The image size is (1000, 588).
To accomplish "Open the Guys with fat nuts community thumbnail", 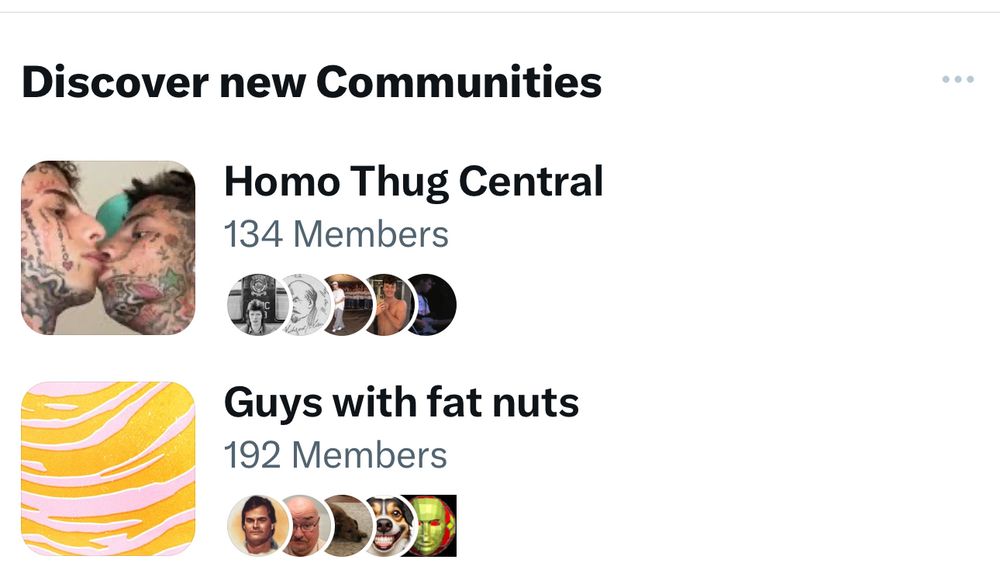I will pos(105,465).
